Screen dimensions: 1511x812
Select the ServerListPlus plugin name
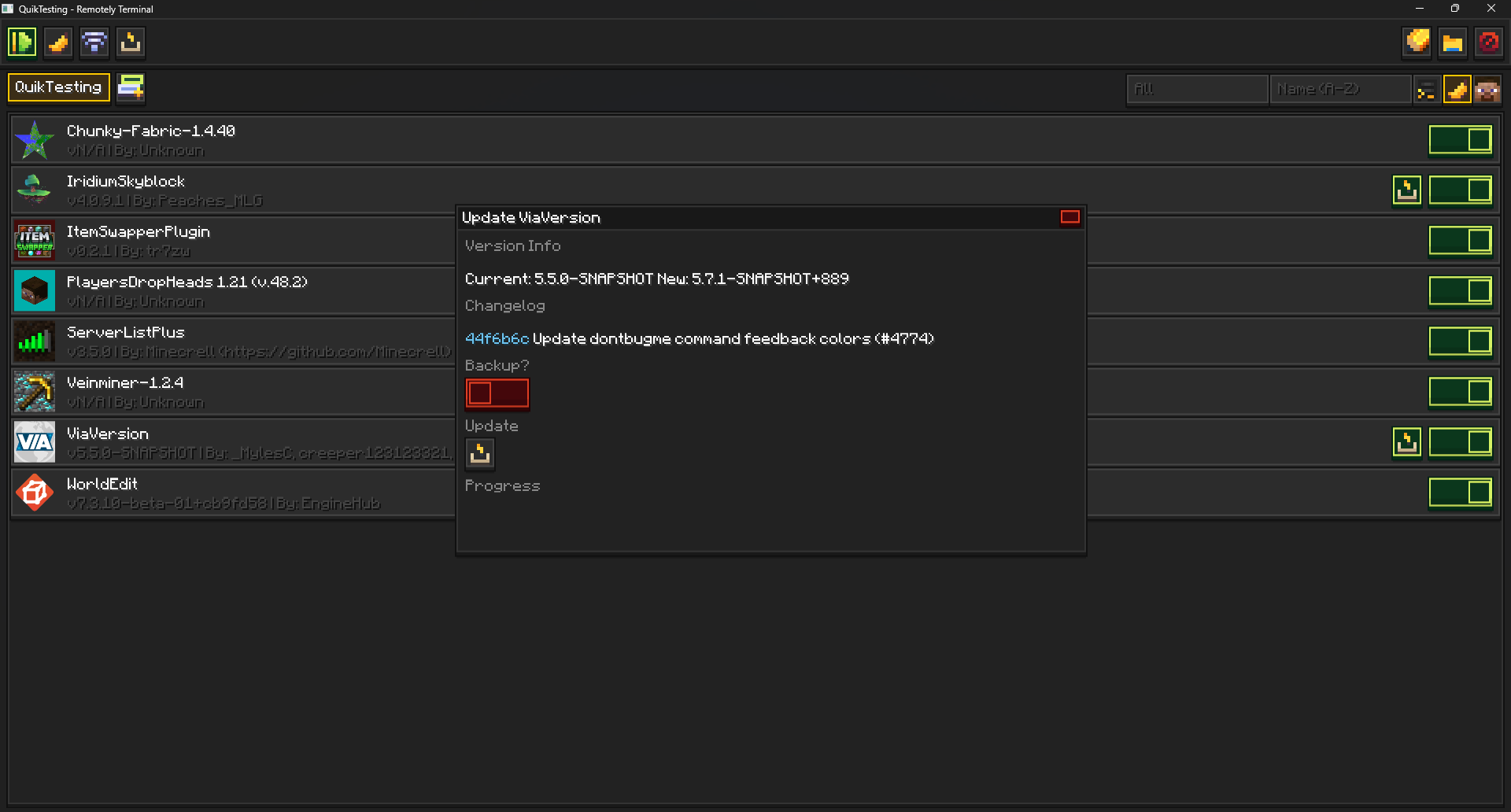[x=126, y=333]
